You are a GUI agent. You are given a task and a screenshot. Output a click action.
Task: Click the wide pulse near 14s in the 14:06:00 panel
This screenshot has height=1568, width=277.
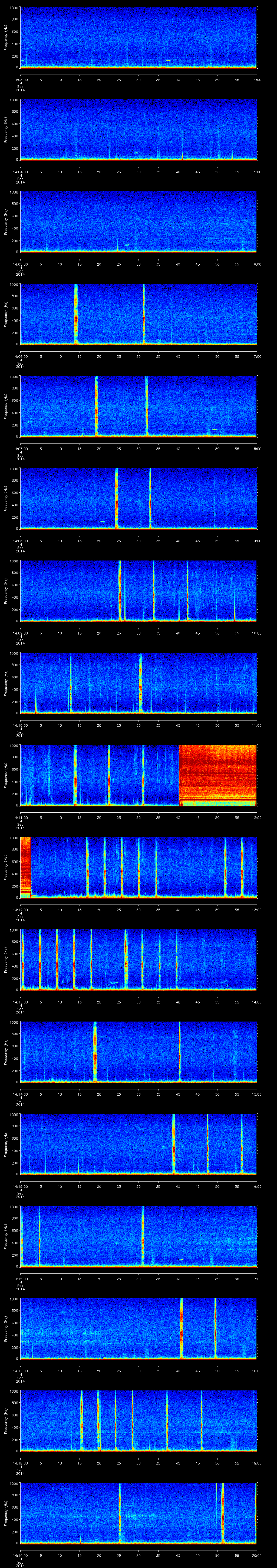tap(76, 313)
